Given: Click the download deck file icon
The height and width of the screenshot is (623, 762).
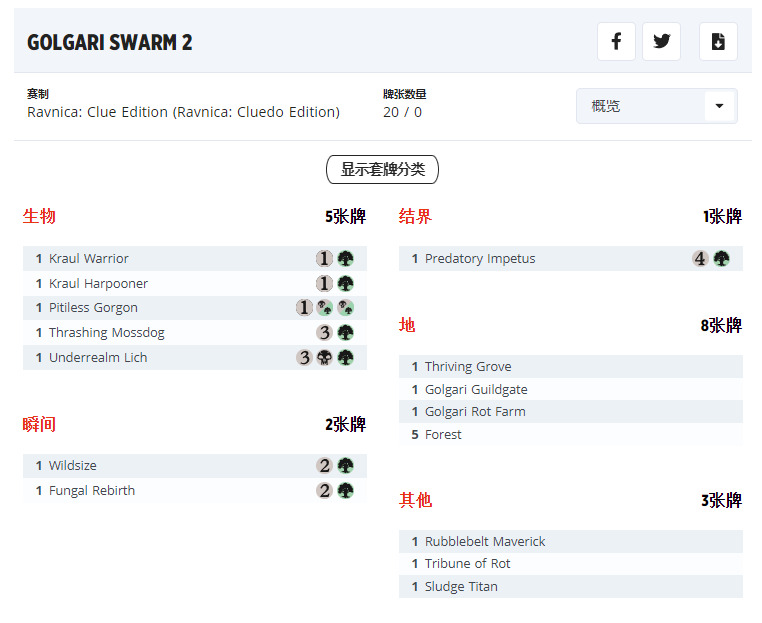Looking at the screenshot, I should tap(717, 42).
